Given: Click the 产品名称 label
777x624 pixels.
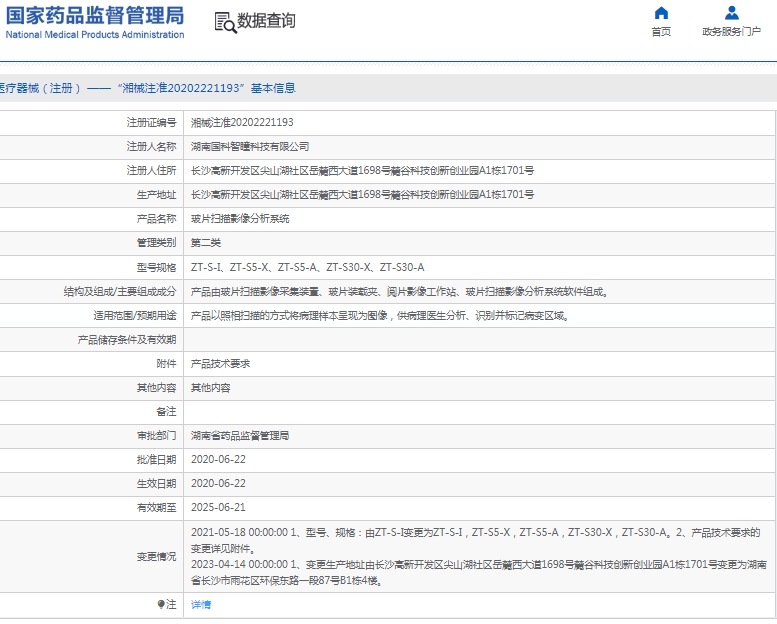Looking at the screenshot, I should coord(157,219).
